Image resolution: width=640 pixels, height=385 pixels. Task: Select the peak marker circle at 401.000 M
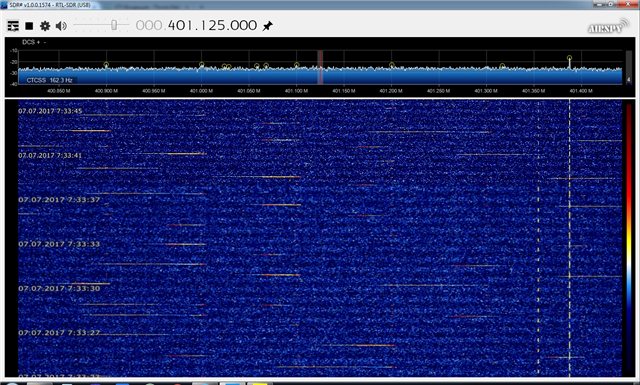coord(202,64)
